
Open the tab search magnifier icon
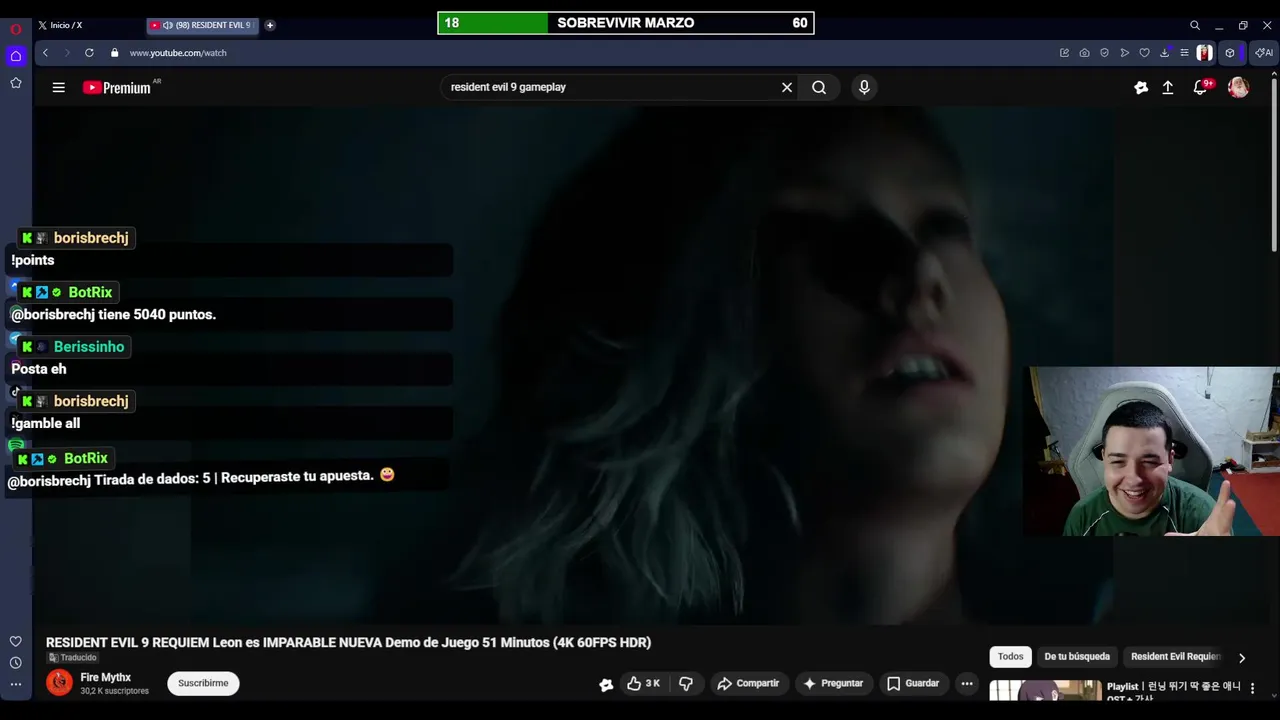(1194, 25)
